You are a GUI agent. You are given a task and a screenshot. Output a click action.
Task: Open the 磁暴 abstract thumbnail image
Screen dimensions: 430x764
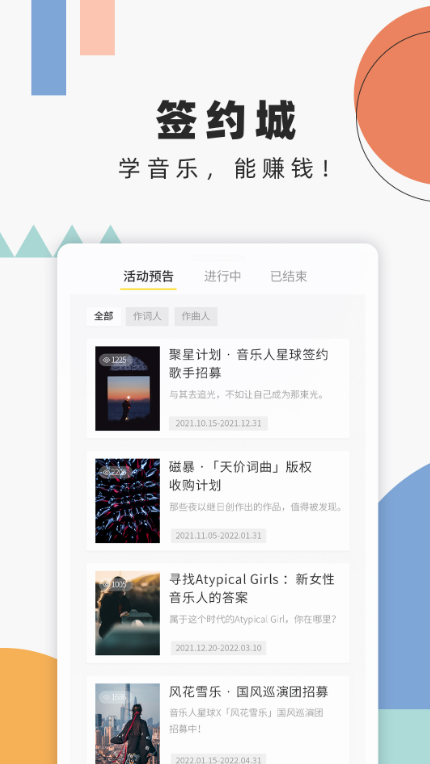128,500
